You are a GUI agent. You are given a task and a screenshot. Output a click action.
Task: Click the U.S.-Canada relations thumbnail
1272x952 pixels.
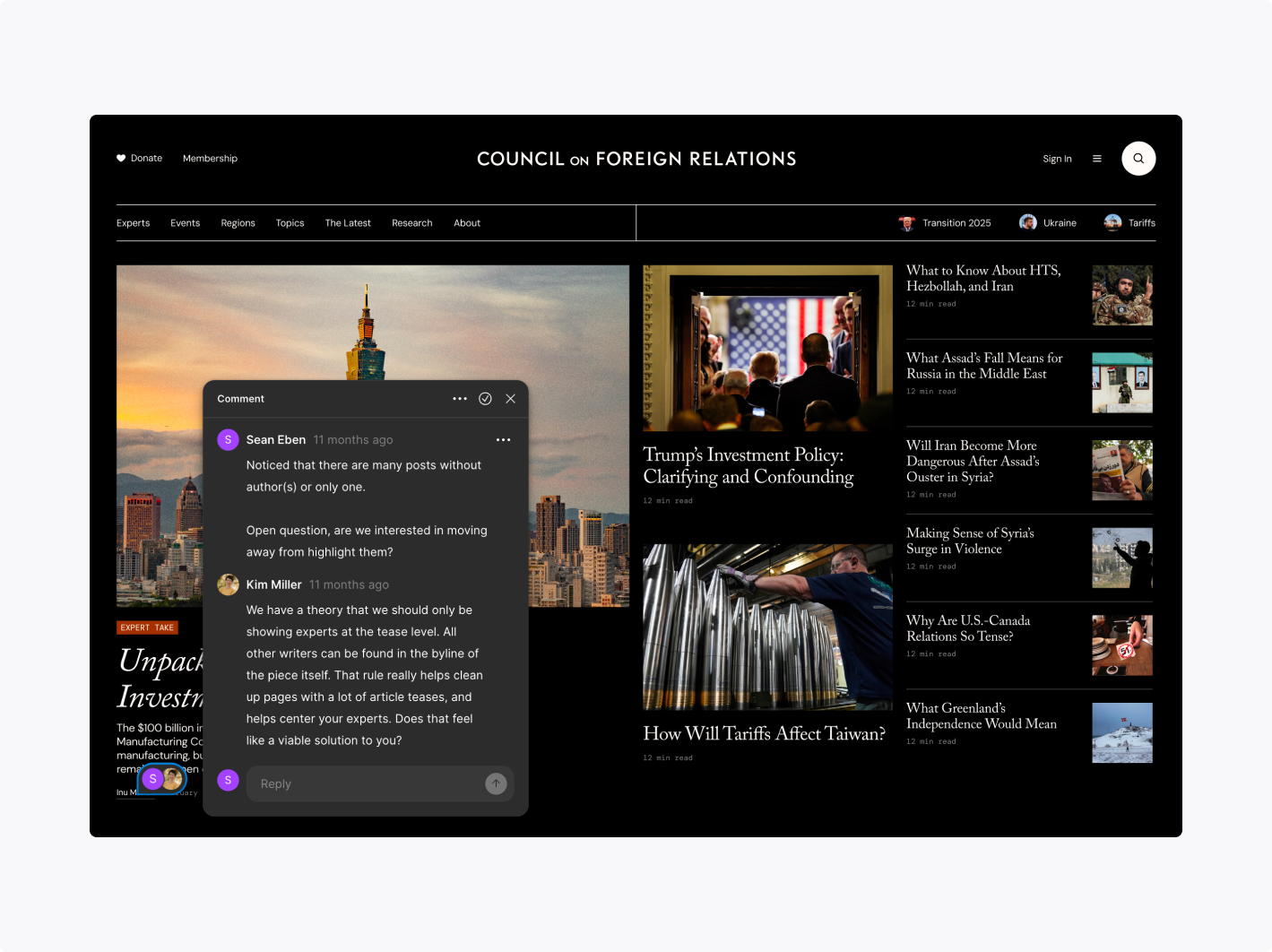(1122, 645)
